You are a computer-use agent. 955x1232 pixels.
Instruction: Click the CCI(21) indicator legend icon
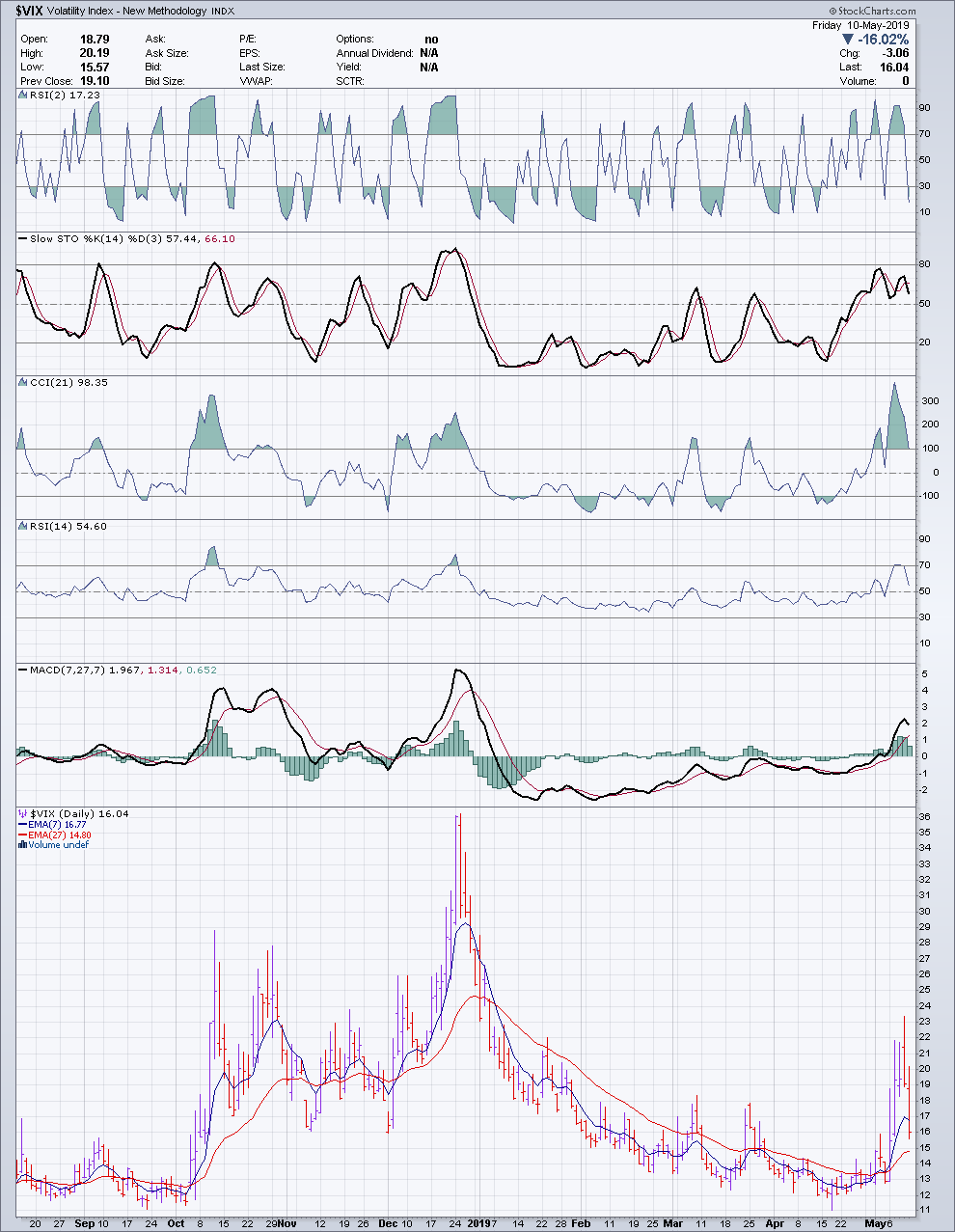[22, 383]
